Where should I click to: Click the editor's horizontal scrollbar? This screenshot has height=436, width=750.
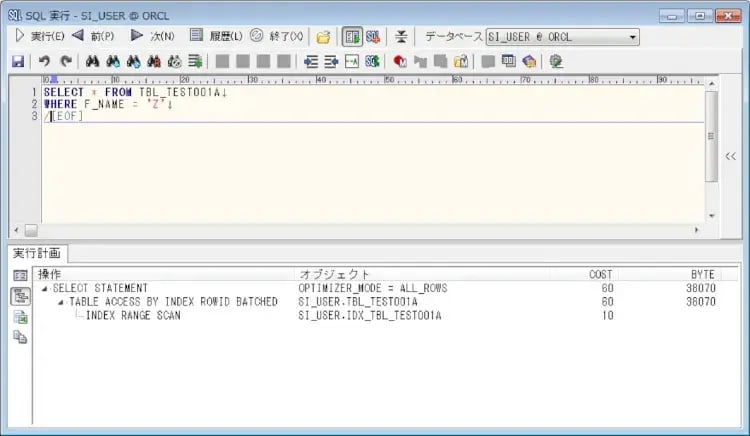(x=360, y=229)
